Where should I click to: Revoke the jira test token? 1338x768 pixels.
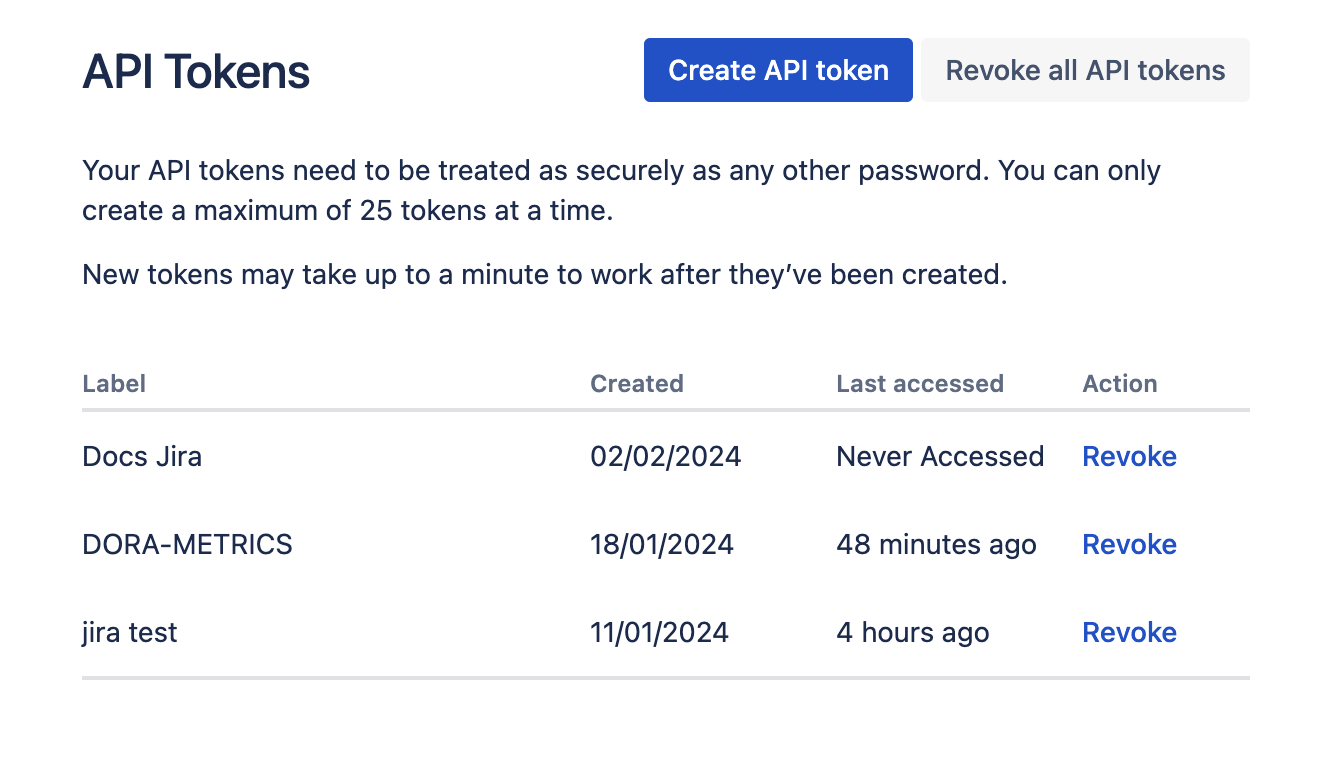pos(1129,632)
